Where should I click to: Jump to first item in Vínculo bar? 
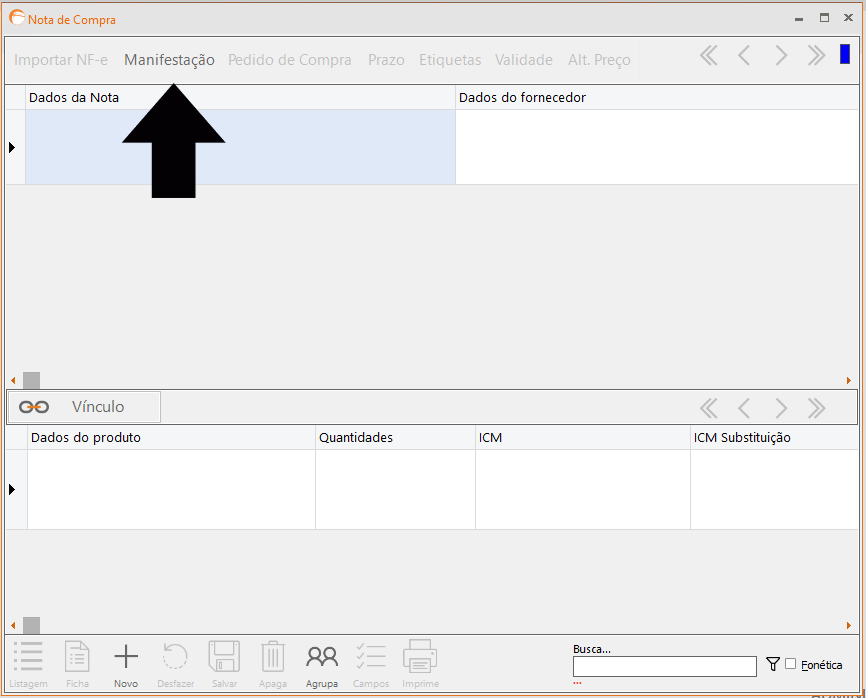pyautogui.click(x=709, y=409)
